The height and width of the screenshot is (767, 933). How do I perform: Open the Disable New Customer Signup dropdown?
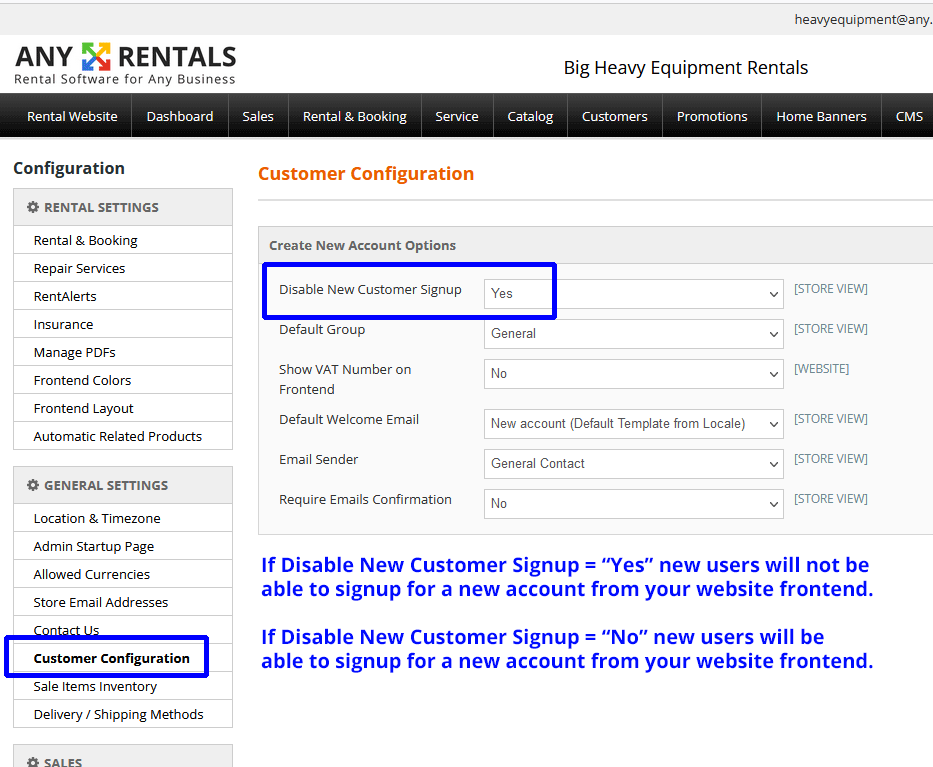click(633, 294)
